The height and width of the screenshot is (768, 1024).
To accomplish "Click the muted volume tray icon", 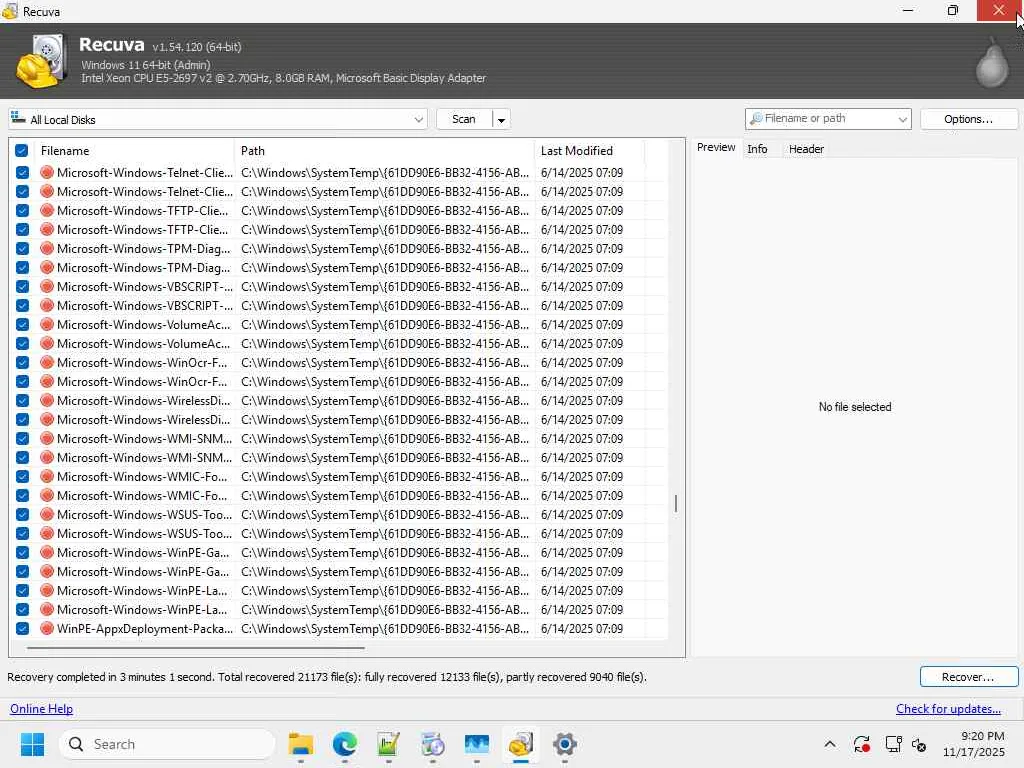I will (919, 744).
